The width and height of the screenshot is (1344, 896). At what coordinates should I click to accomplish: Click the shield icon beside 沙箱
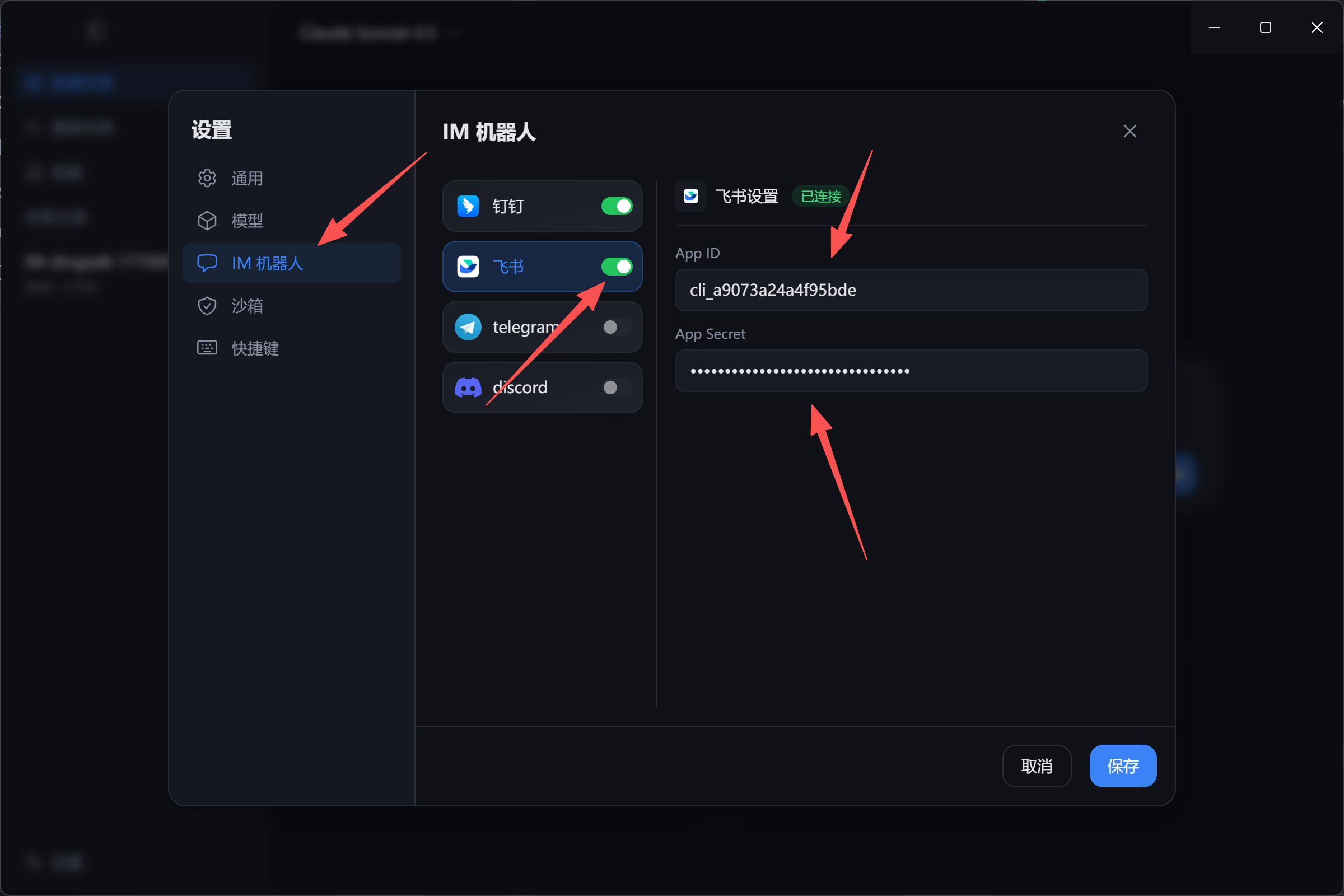click(207, 306)
